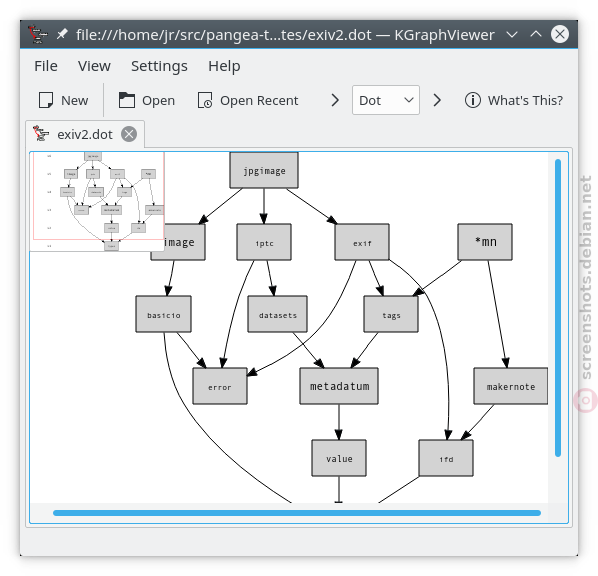Image resolution: width=598 pixels, height=576 pixels.
Task: Click the Open Recent clock icon
Action: 205,100
